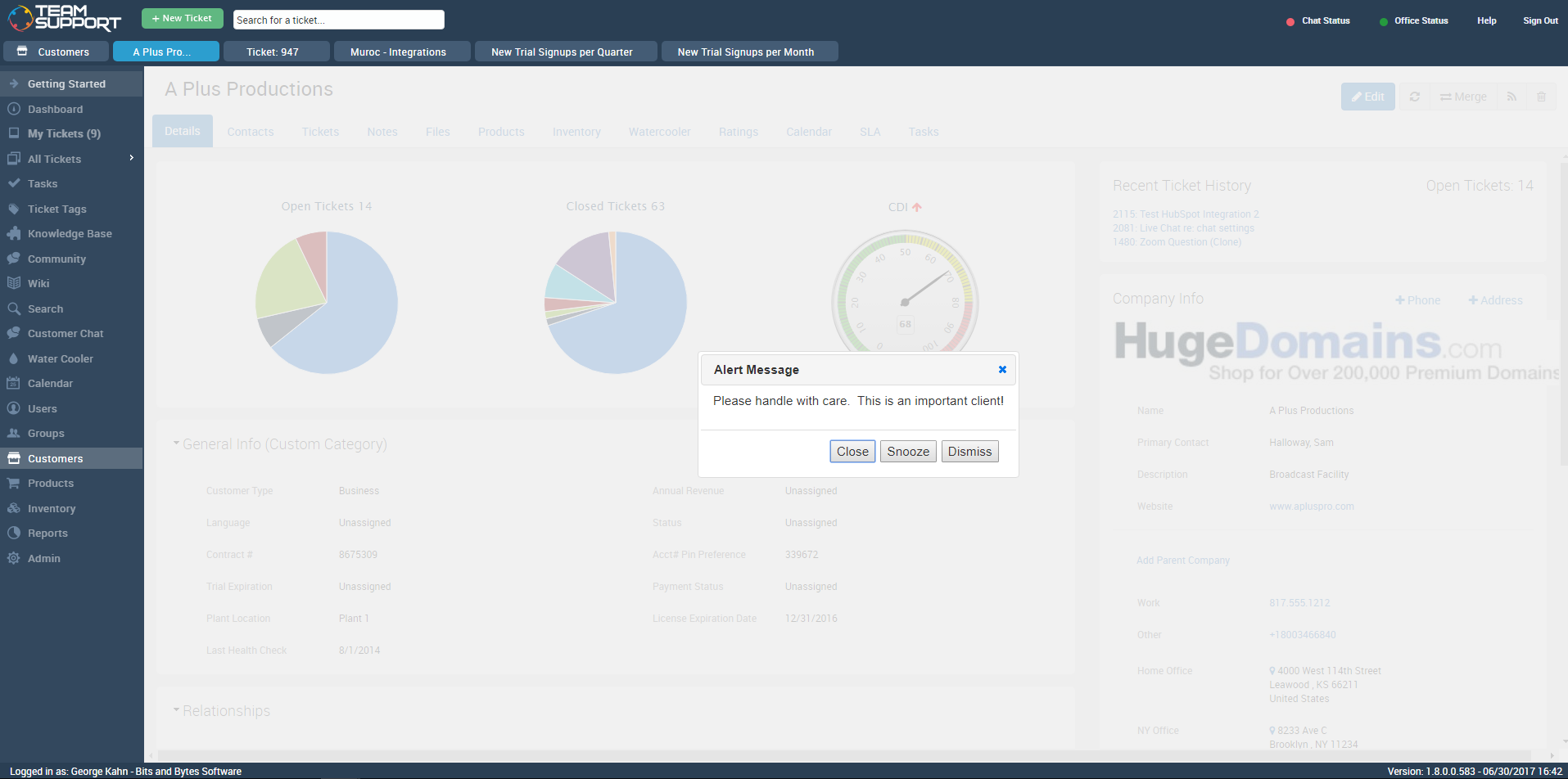Open Calendar icon in sidebar
Image resolution: width=1568 pixels, height=779 pixels.
[14, 383]
